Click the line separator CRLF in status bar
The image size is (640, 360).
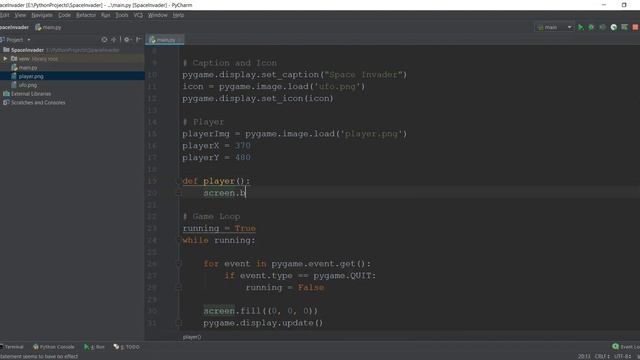pyautogui.click(x=602, y=356)
